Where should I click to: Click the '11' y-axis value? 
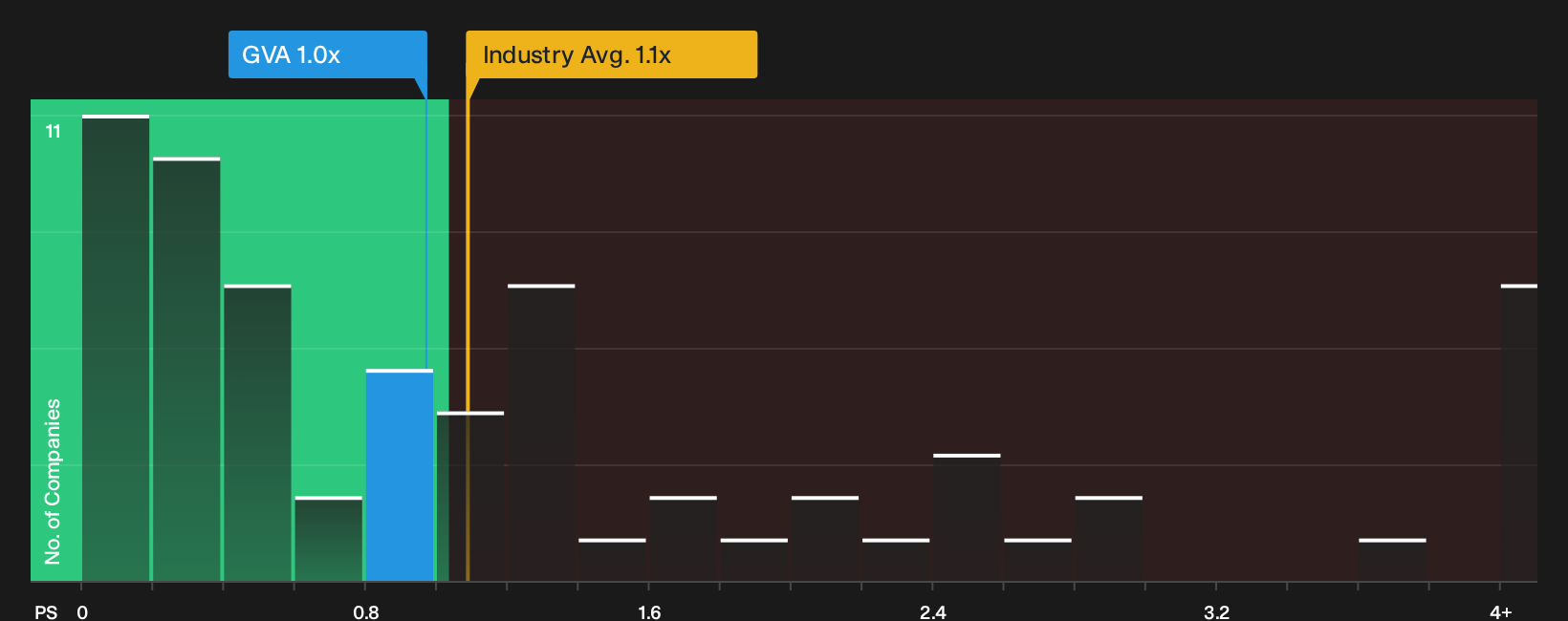click(54, 131)
